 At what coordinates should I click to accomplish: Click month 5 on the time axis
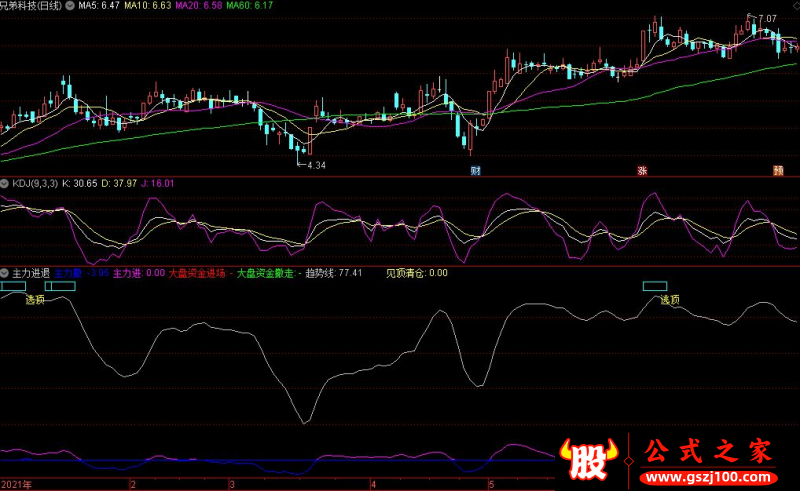click(x=492, y=484)
